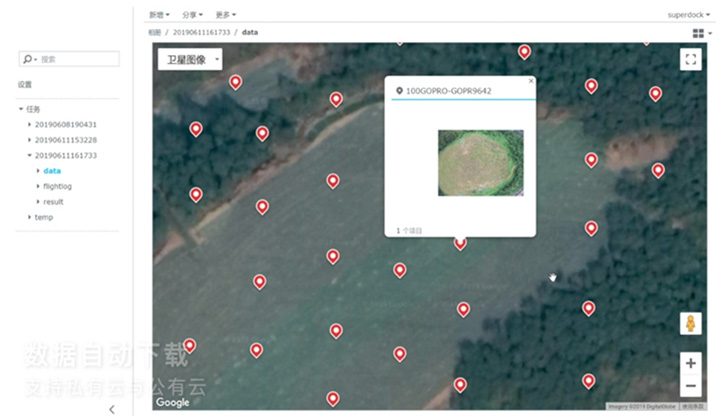Viewport: 720px width, 420px height.
Task: Collapse the 20190611161733 folder arrow
Action: point(29,155)
